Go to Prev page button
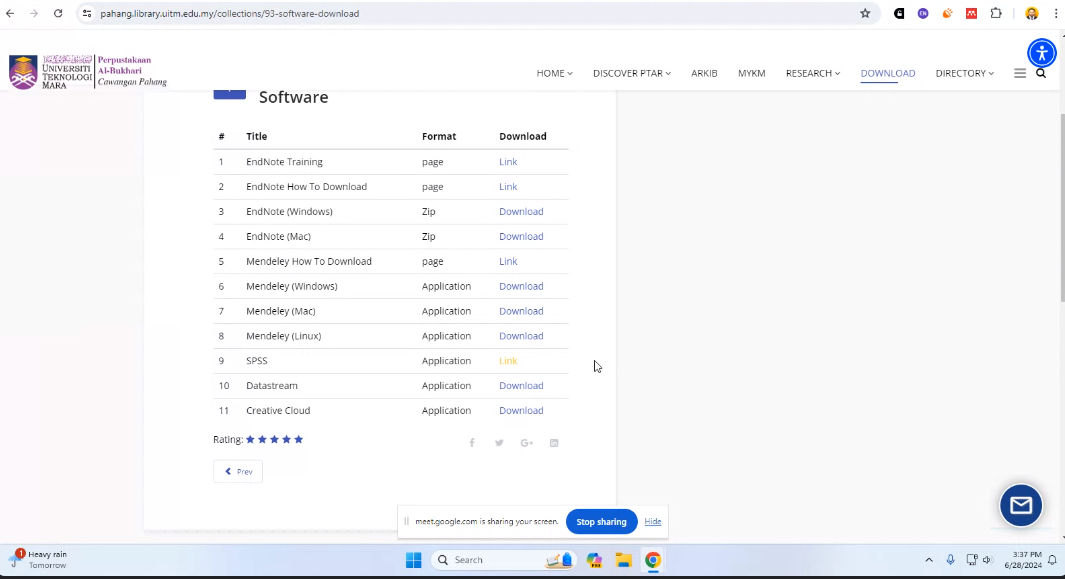The height and width of the screenshot is (579, 1065). point(238,472)
